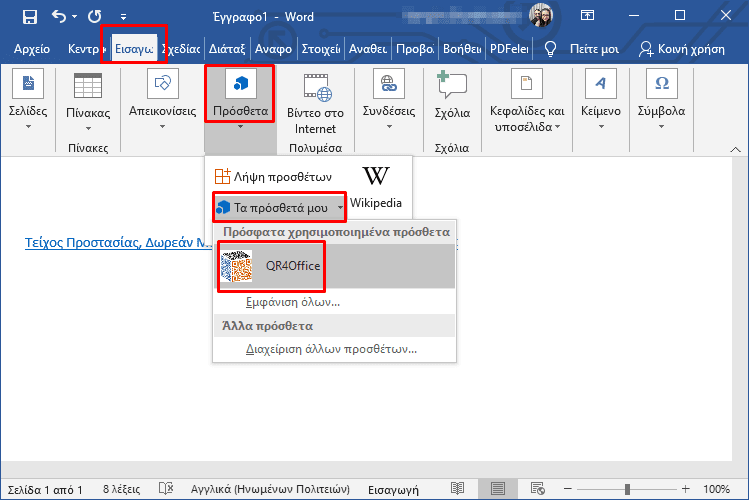Open Ribbon Display Options icon
The height and width of the screenshot is (500, 749).
(587, 16)
